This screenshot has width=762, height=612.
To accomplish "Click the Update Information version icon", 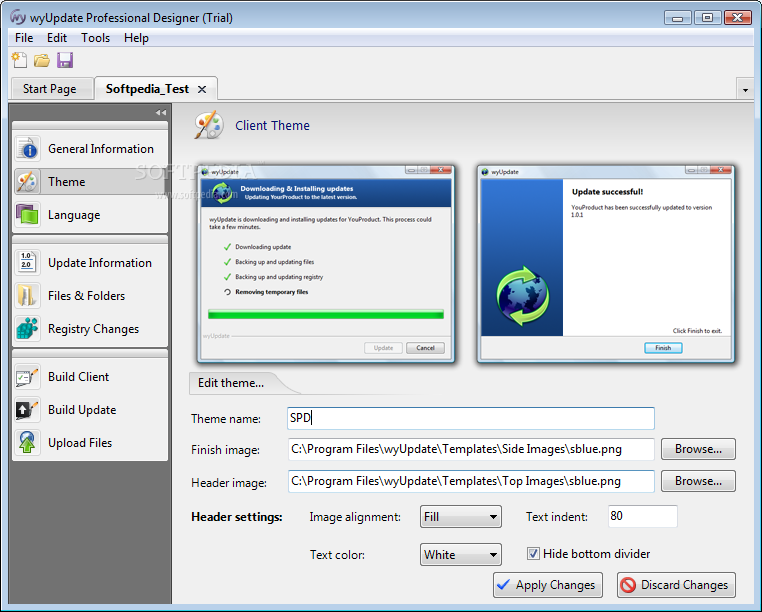I will point(27,262).
